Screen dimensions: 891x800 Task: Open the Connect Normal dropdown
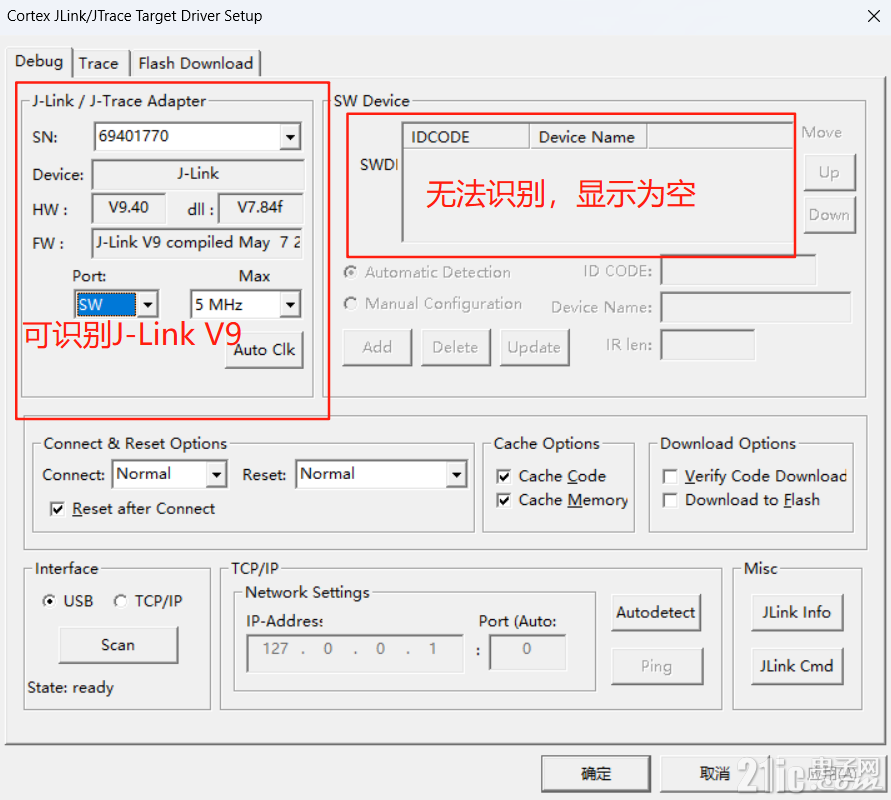tap(216, 474)
